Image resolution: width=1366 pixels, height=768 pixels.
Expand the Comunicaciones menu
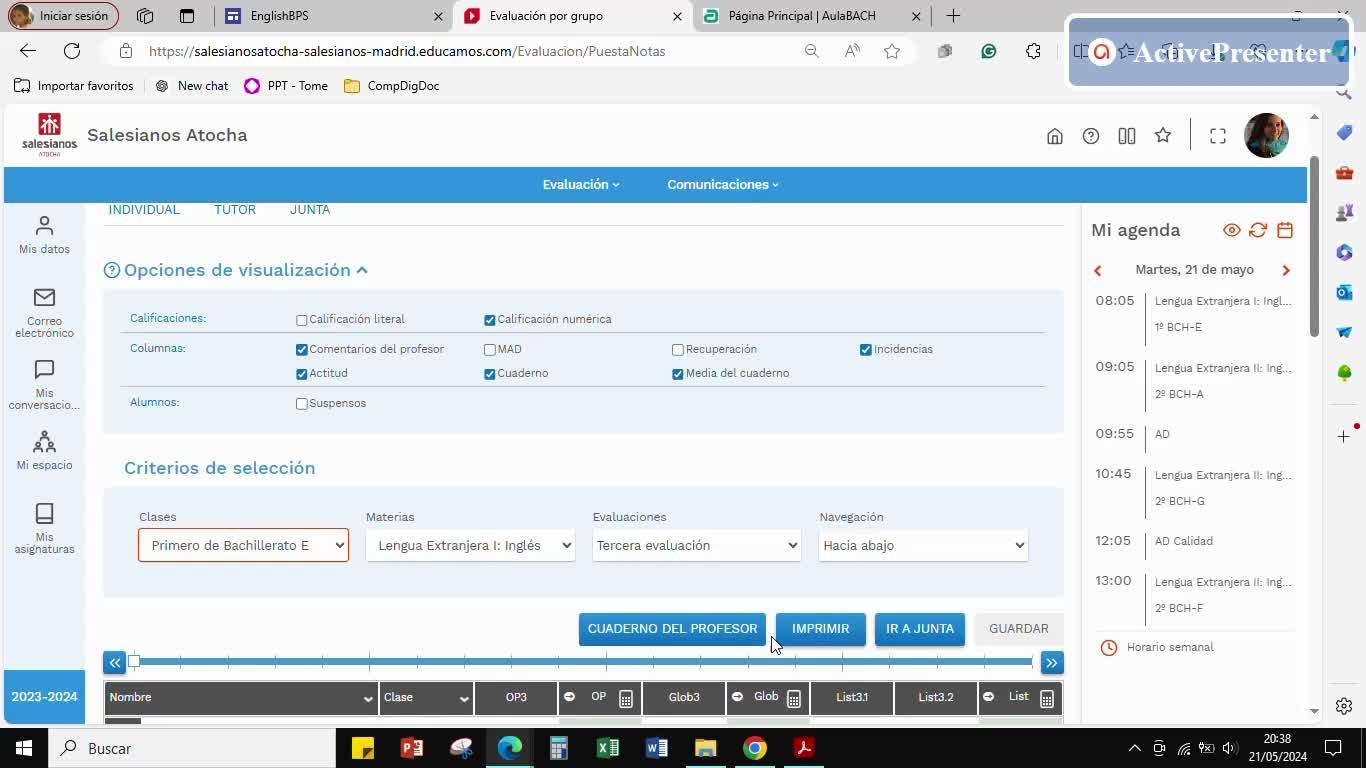point(723,185)
